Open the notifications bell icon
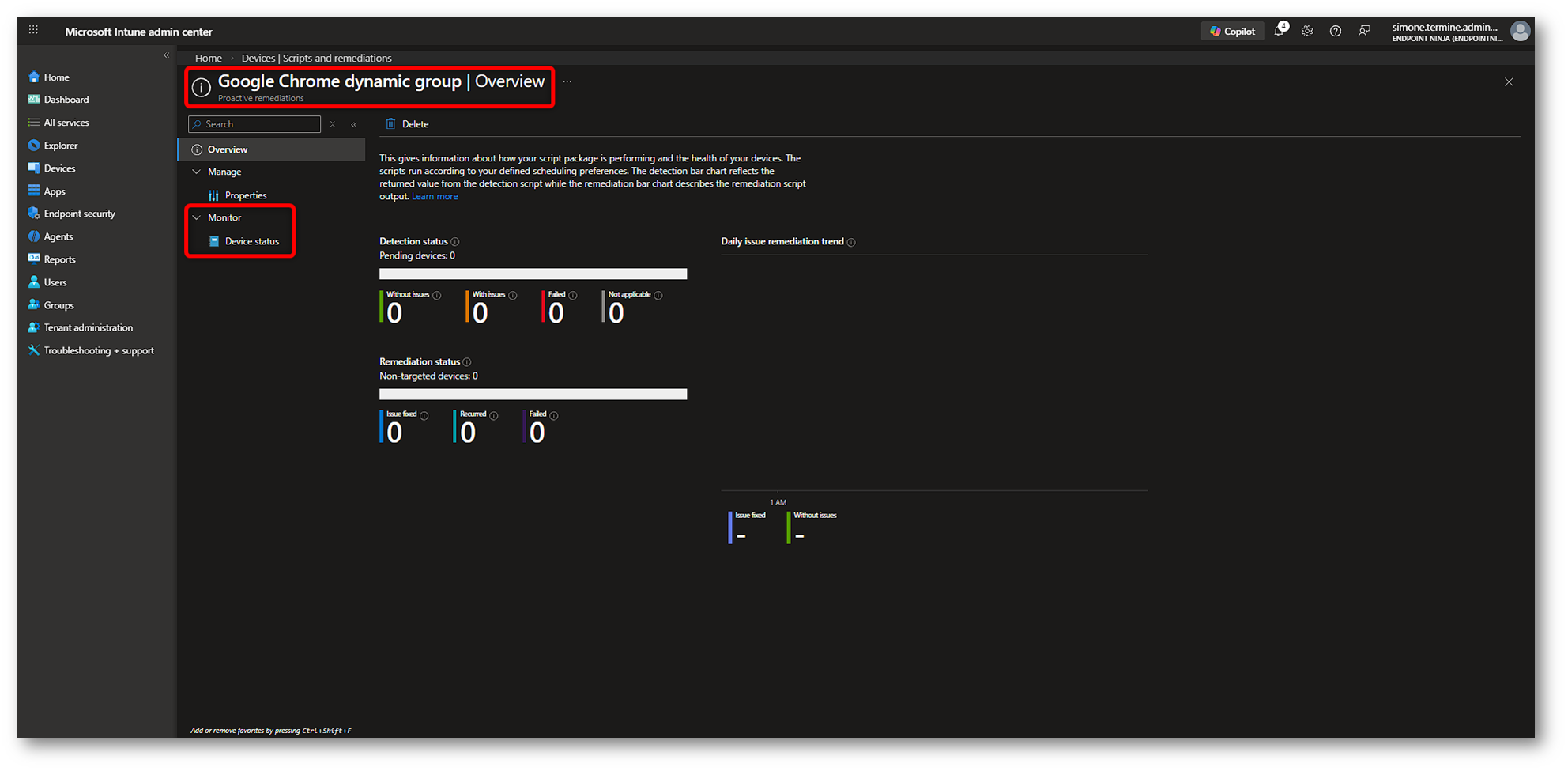 click(x=1280, y=31)
